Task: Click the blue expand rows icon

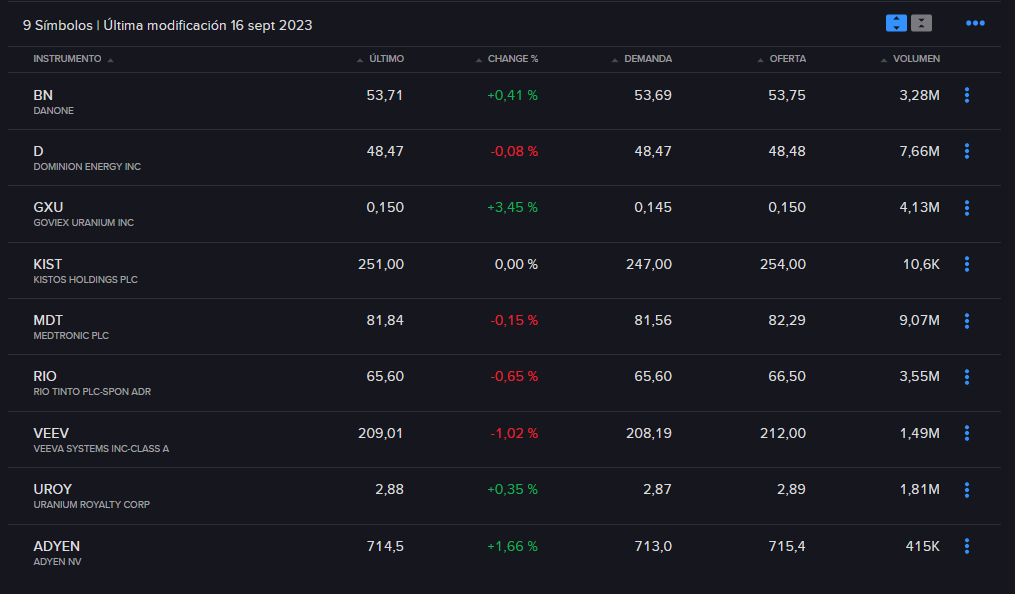Action: [x=896, y=23]
